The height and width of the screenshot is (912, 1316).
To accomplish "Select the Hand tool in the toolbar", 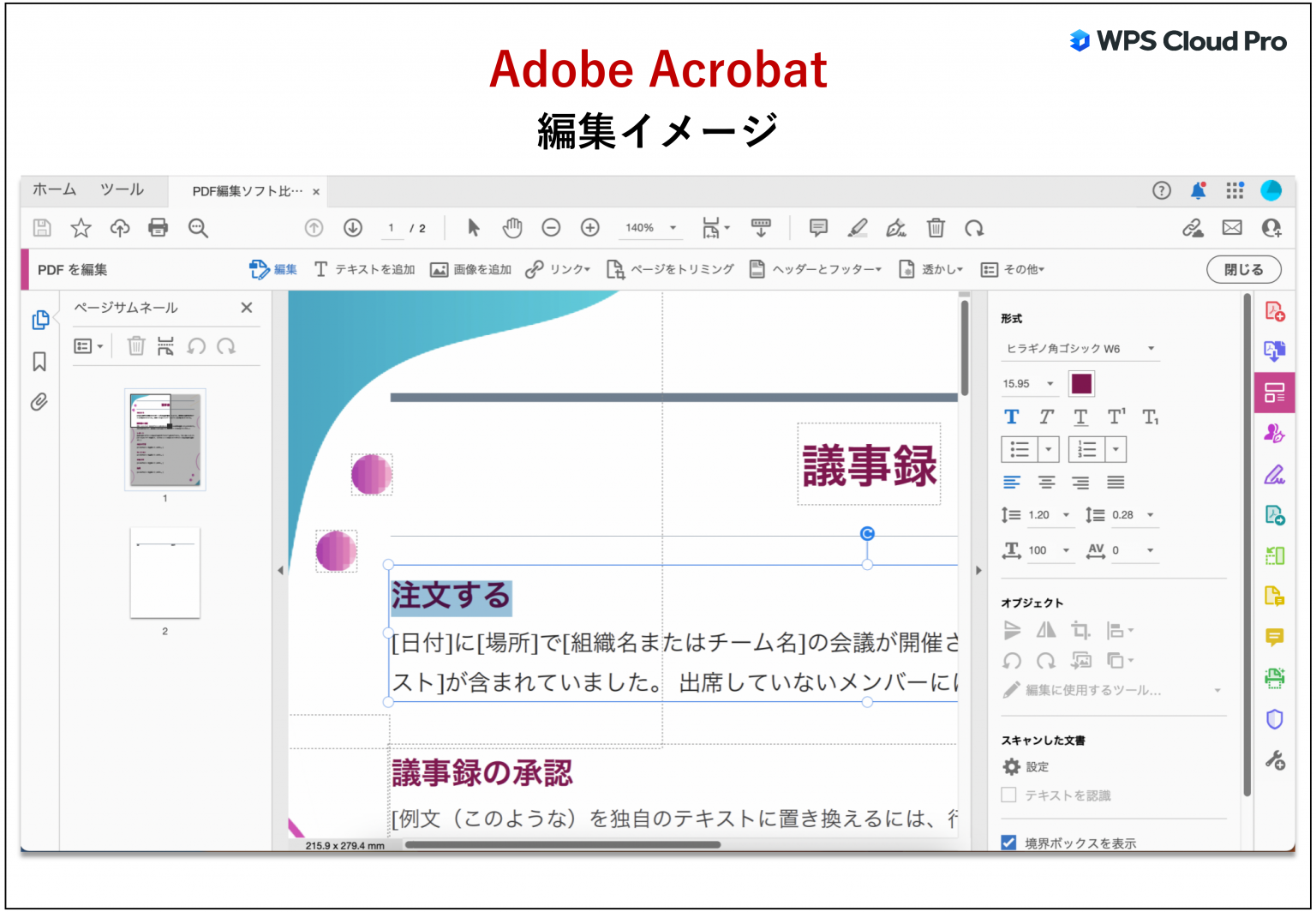I will click(511, 228).
